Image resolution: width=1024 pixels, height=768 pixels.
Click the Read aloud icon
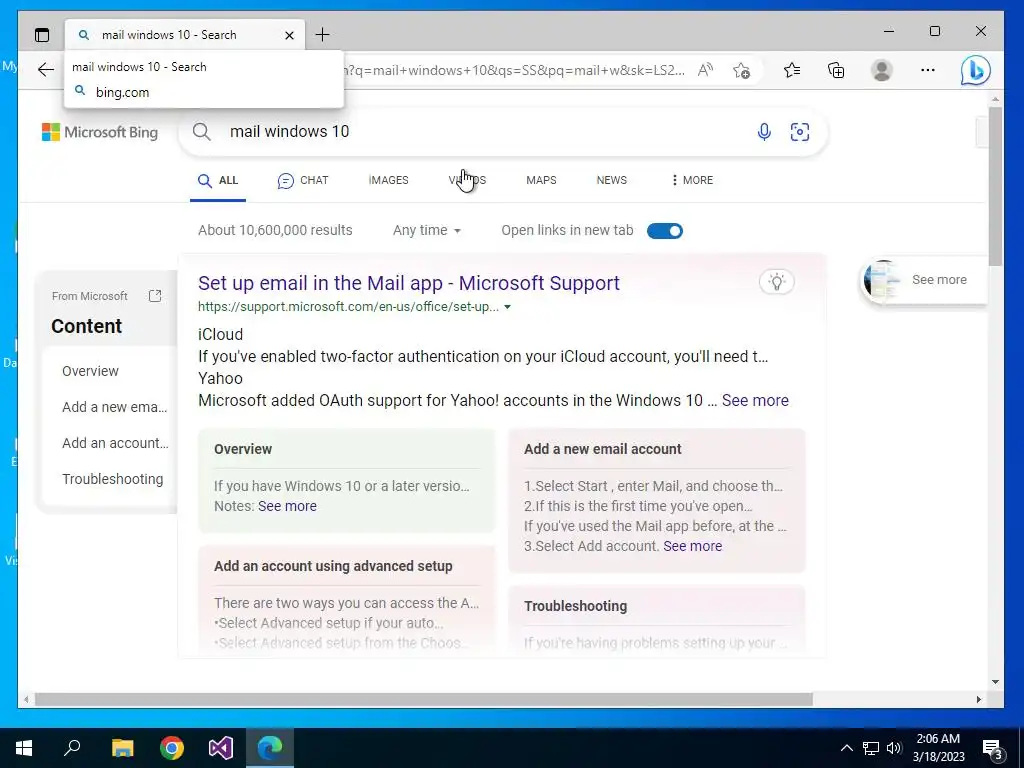[x=705, y=70]
